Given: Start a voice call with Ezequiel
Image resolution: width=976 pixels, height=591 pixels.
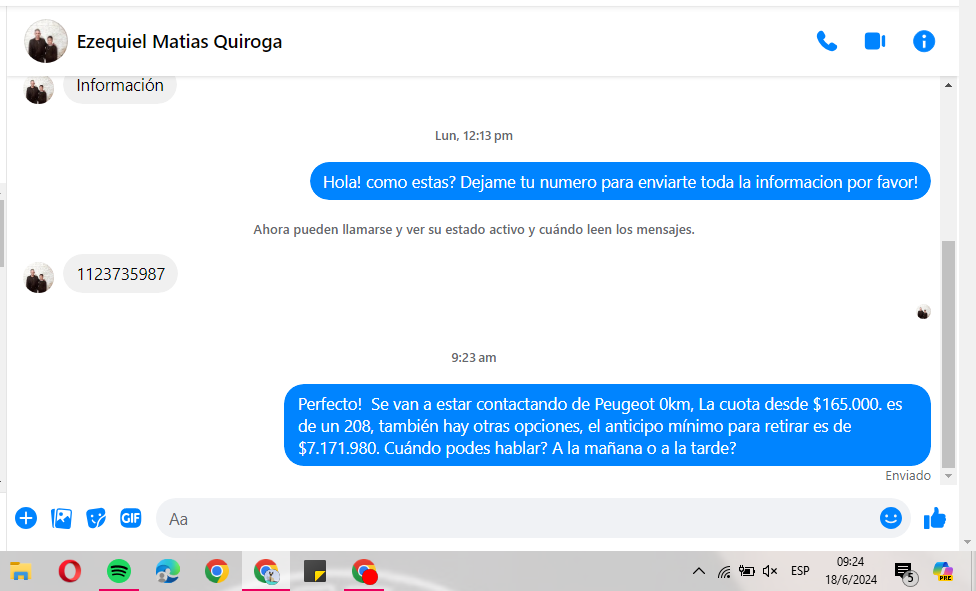Looking at the screenshot, I should pyautogui.click(x=826, y=41).
